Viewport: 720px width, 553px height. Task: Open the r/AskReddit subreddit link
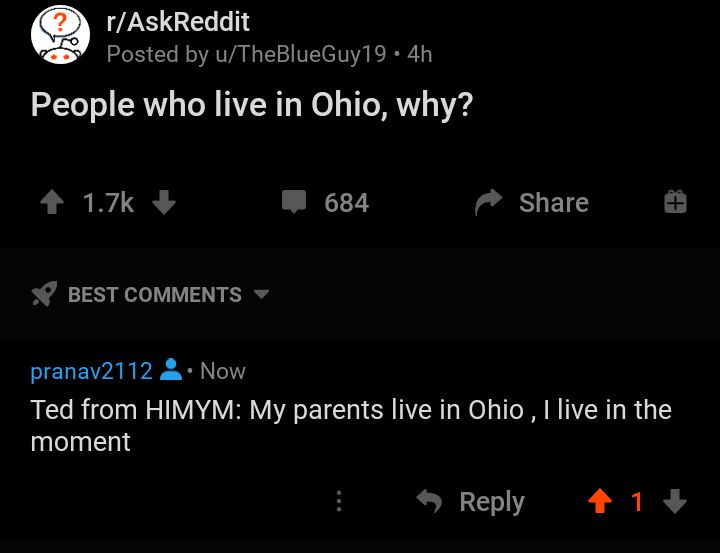(178, 22)
